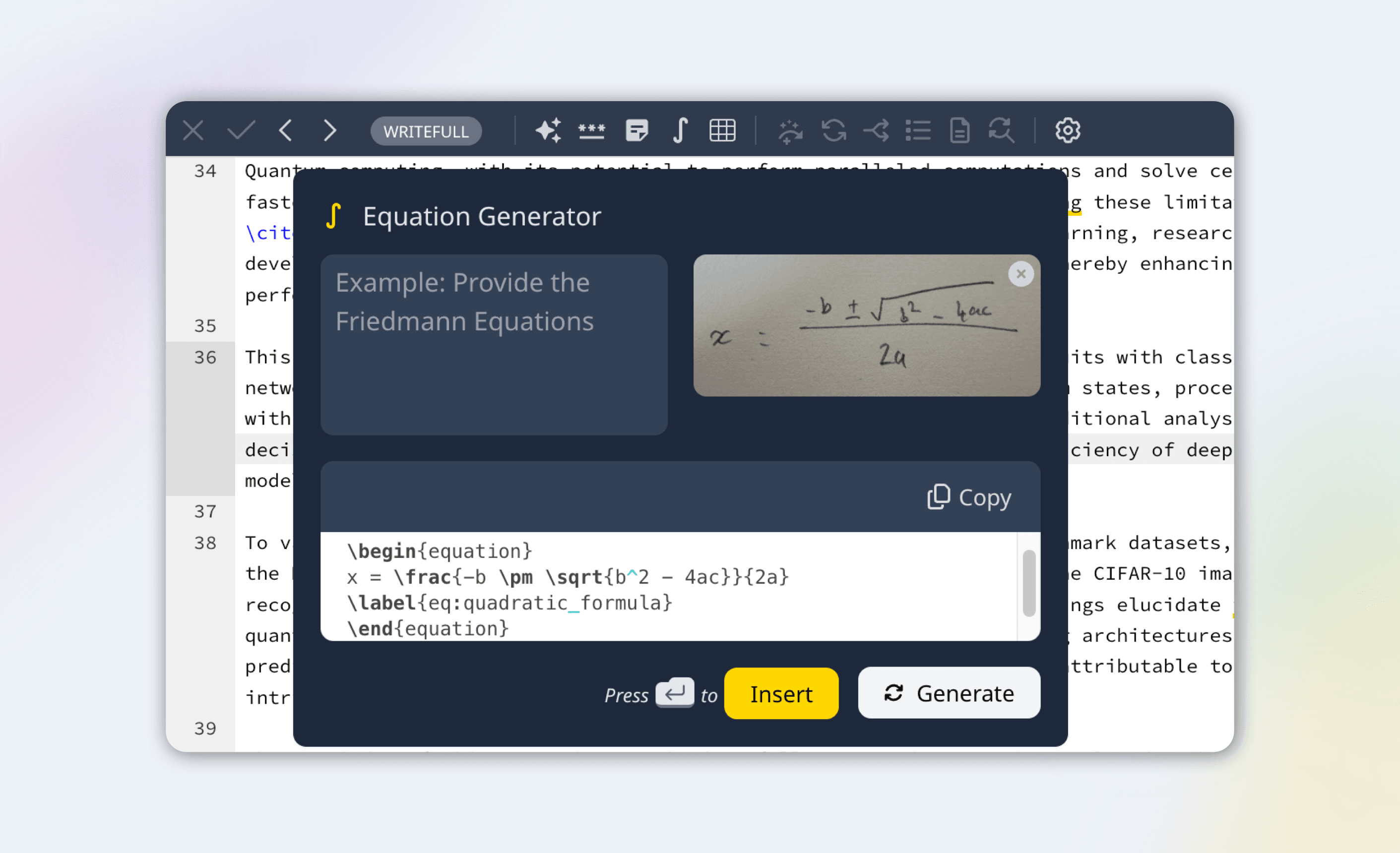This screenshot has width=1400, height=853.
Task: Open the table generator icon
Action: (x=722, y=130)
